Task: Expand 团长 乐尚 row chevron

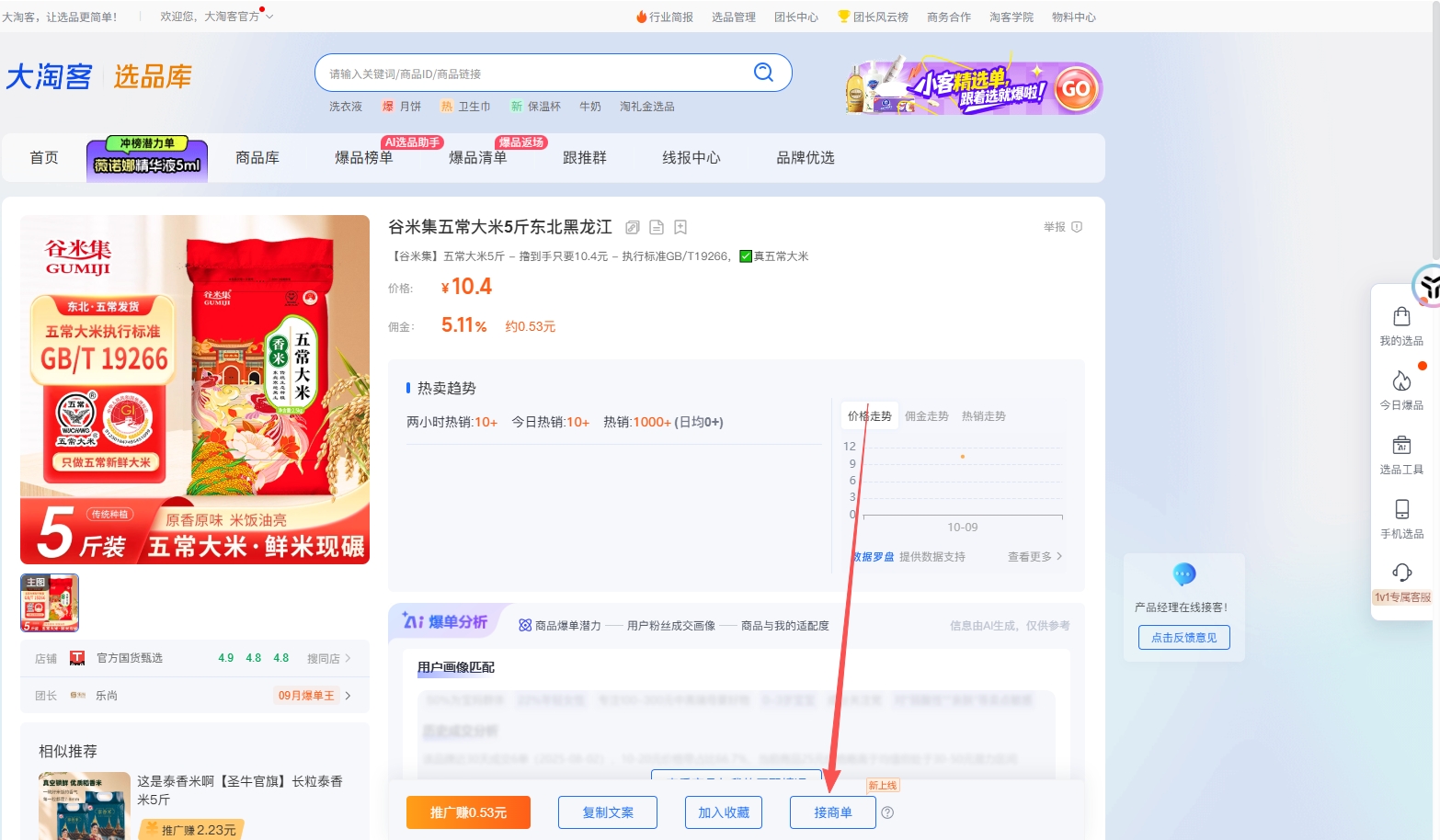Action: 348,696
